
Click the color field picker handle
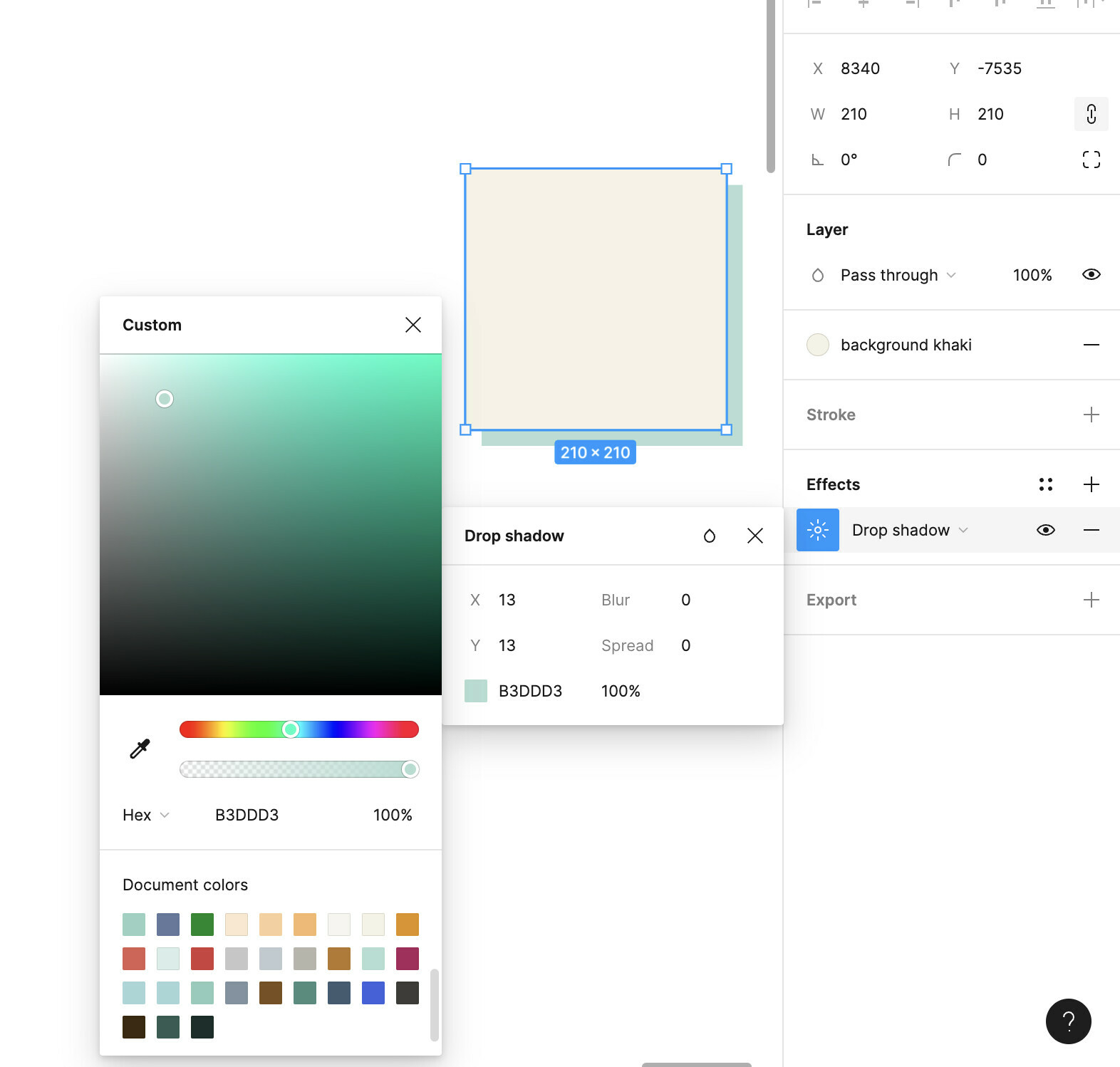(x=165, y=399)
